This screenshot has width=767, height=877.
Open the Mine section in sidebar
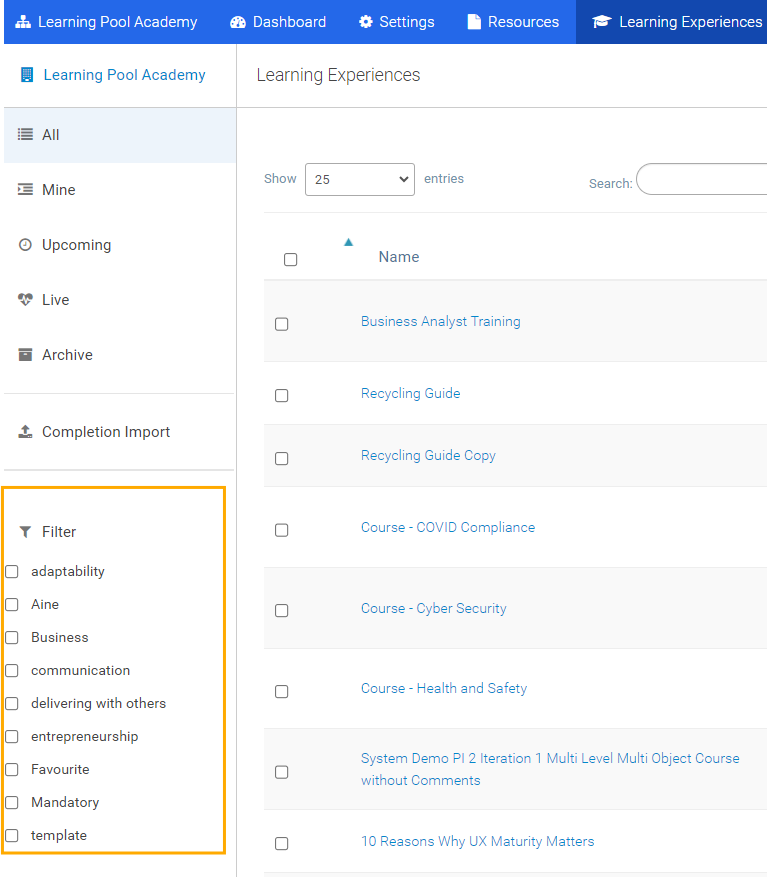click(58, 190)
